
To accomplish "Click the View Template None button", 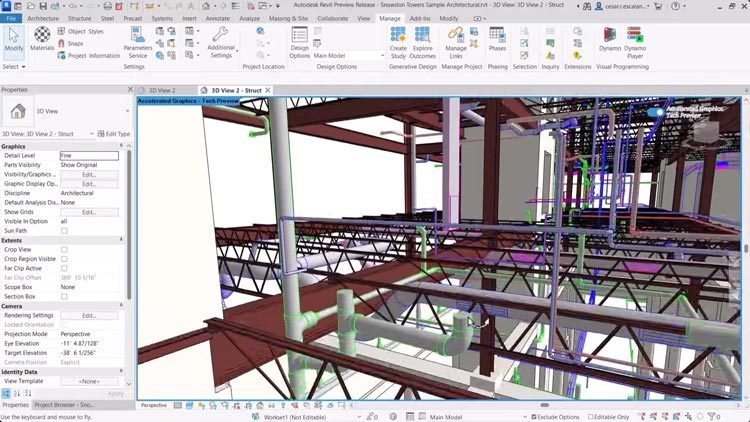I will (x=89, y=381).
